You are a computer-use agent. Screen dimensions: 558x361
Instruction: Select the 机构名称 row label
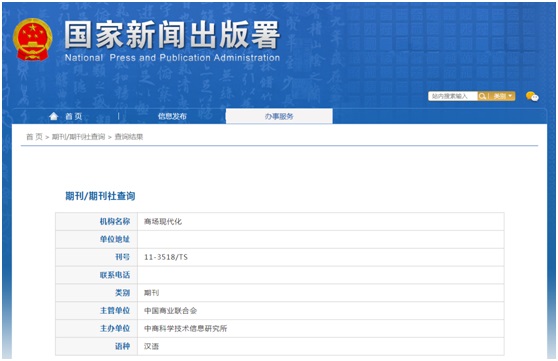click(115, 221)
